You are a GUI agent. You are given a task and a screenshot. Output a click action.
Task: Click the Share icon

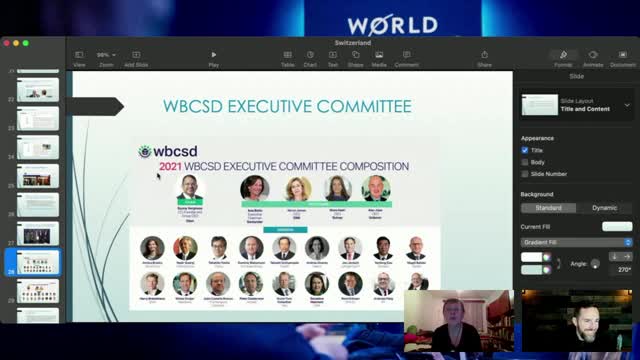click(x=484, y=55)
